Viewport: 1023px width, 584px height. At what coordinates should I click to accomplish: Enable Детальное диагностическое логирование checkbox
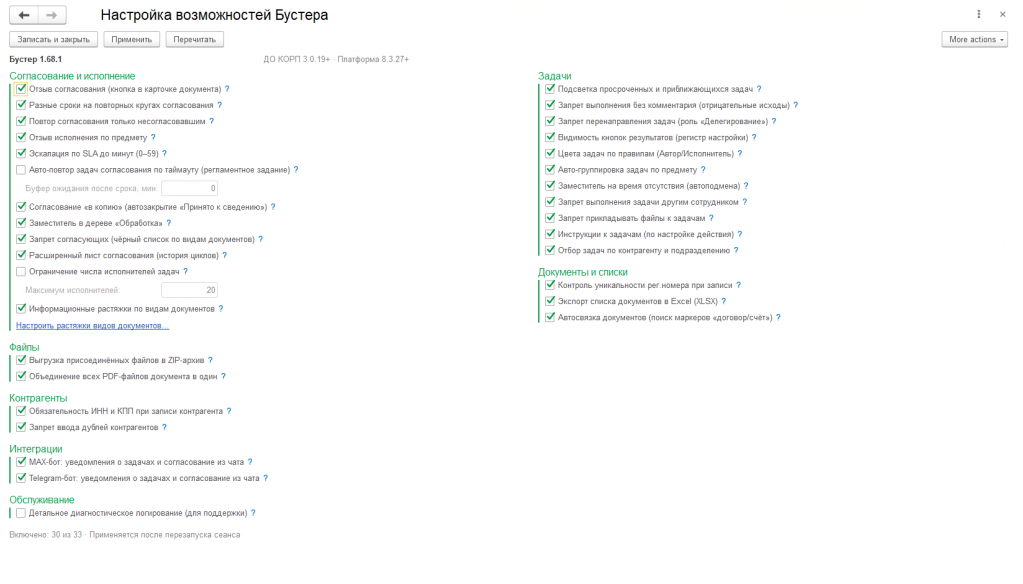[x=21, y=513]
